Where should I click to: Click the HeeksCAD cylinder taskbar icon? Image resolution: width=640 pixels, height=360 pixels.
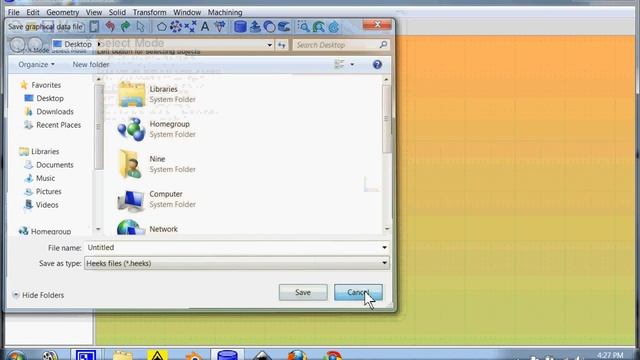(x=227, y=355)
